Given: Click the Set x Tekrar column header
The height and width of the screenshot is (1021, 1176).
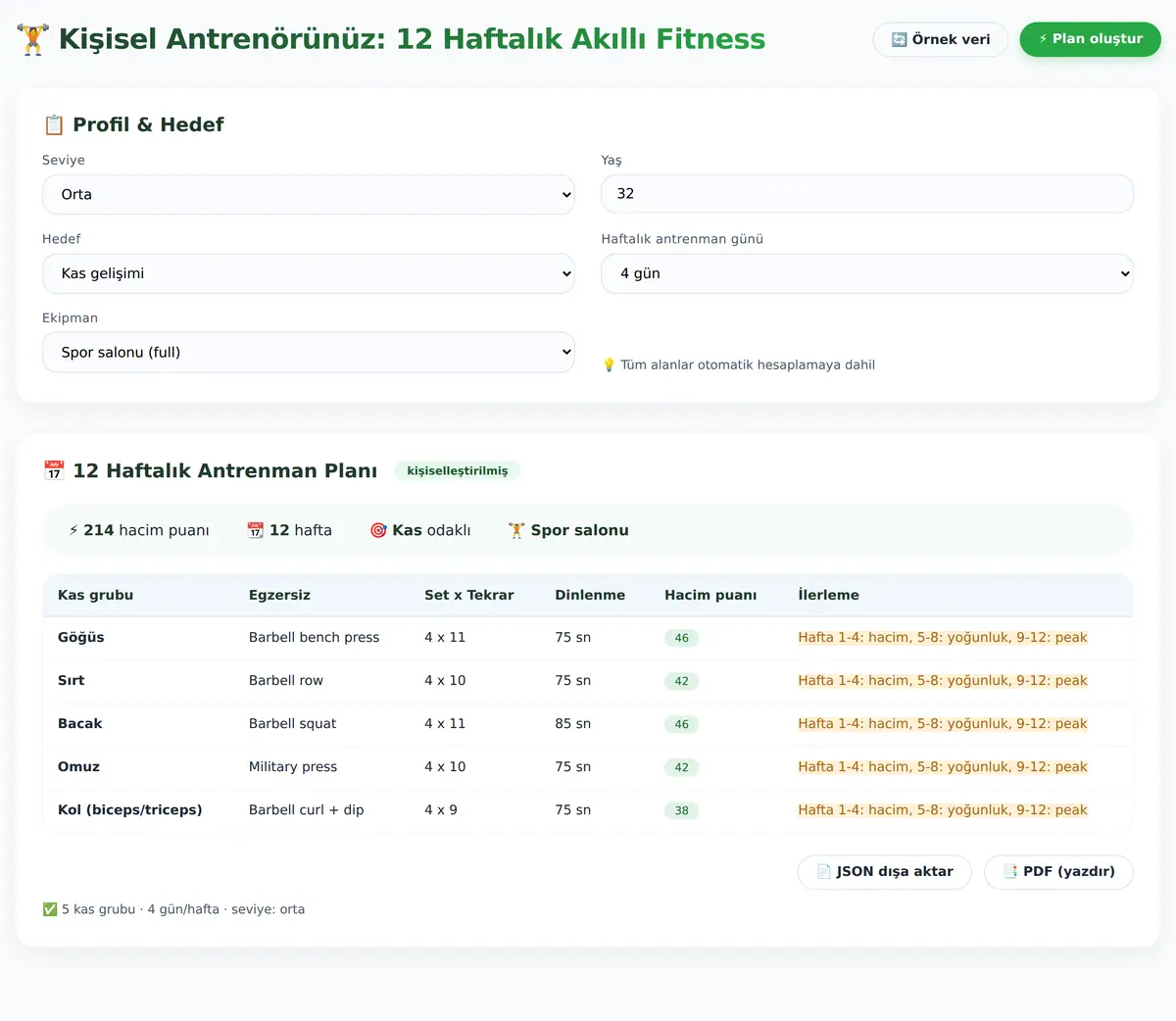Looking at the screenshot, I should pos(469,595).
